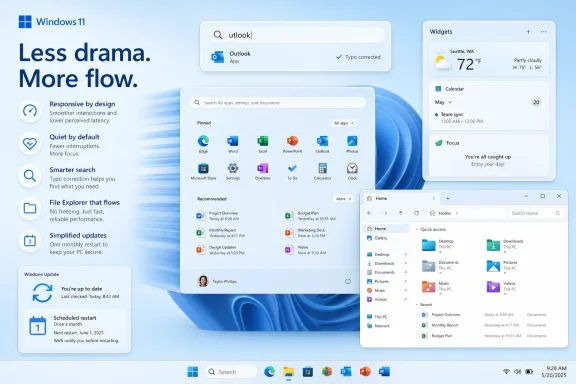Launch OneNote from pinned apps
576x384 pixels.
click(263, 171)
